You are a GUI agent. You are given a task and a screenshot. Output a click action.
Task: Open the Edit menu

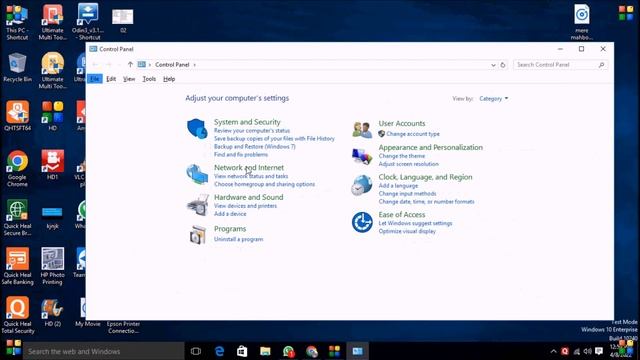(x=111, y=79)
